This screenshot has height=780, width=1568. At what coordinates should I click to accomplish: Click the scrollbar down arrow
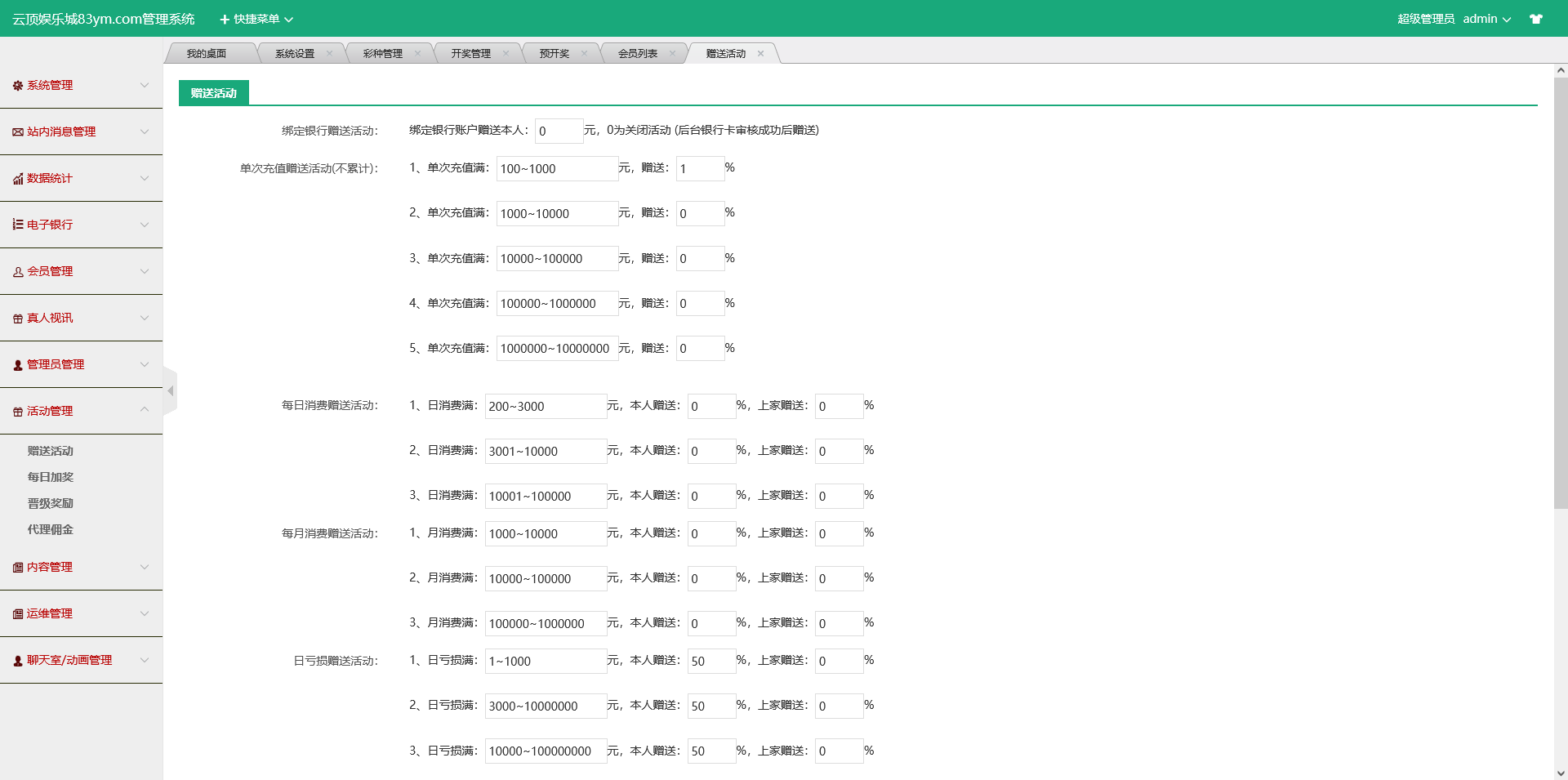pyautogui.click(x=1560, y=773)
